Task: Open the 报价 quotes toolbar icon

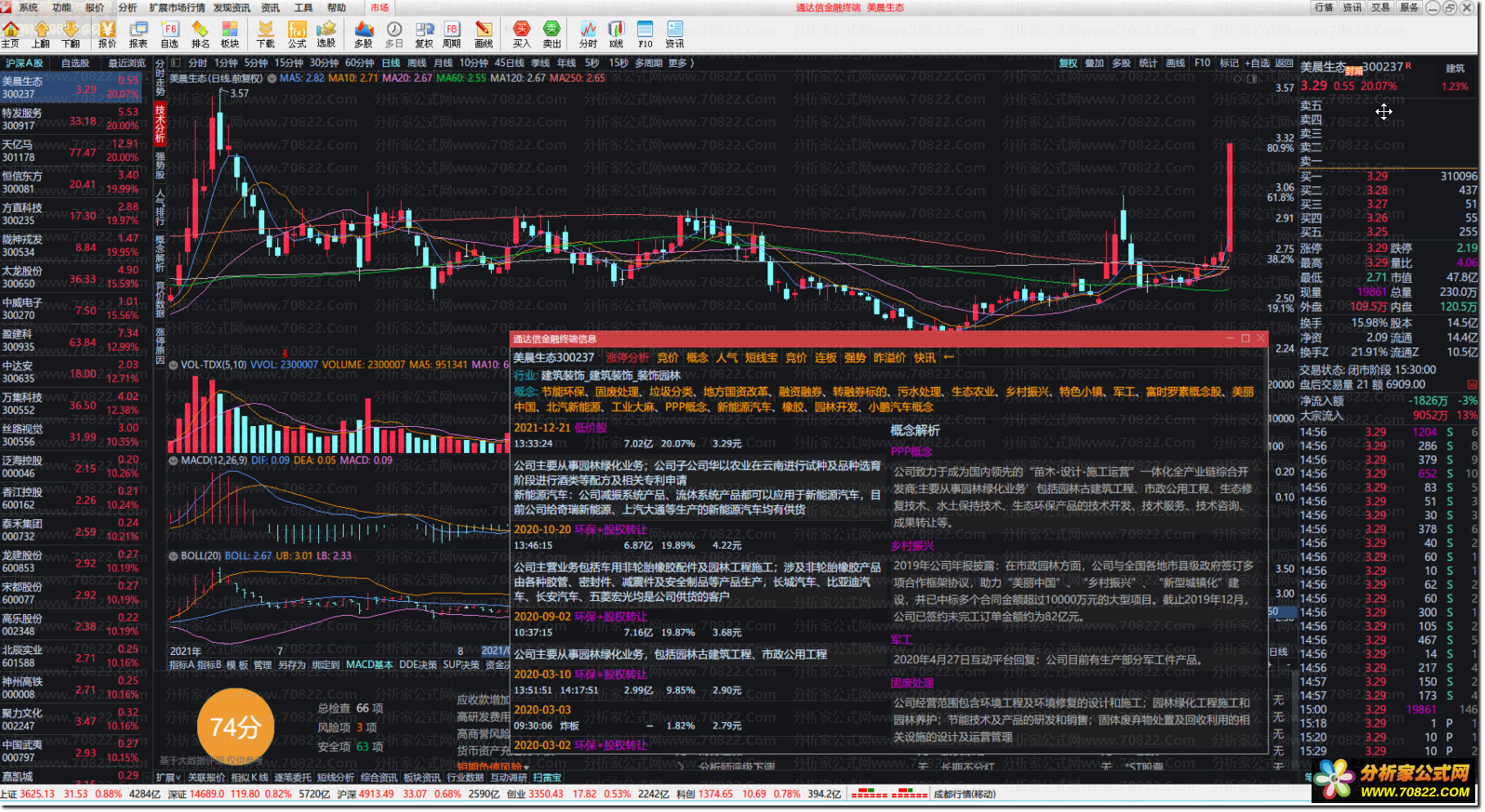Action: [x=107, y=35]
